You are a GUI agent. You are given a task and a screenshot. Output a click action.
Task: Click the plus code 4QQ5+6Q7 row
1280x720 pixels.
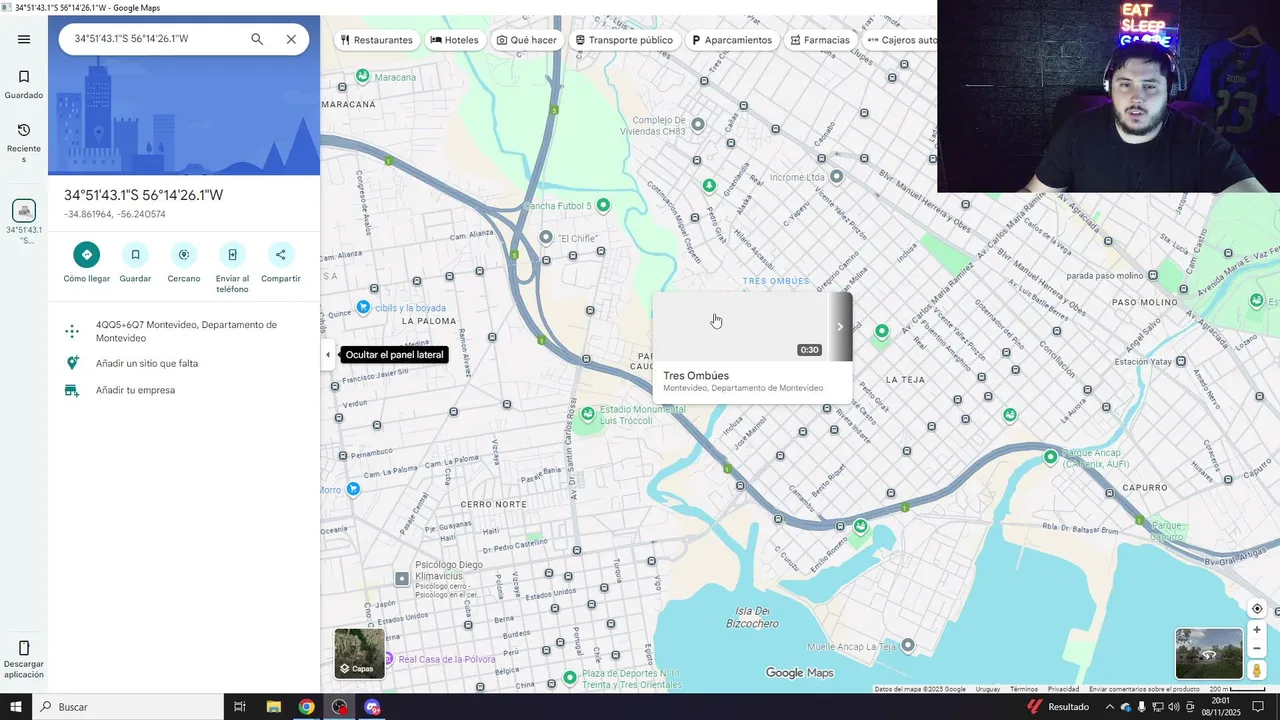[x=184, y=331]
